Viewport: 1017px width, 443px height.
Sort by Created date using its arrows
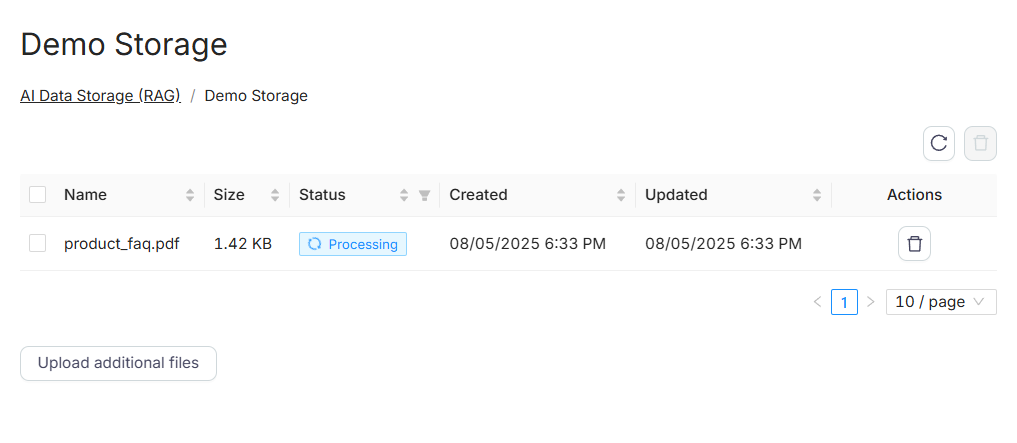(621, 196)
